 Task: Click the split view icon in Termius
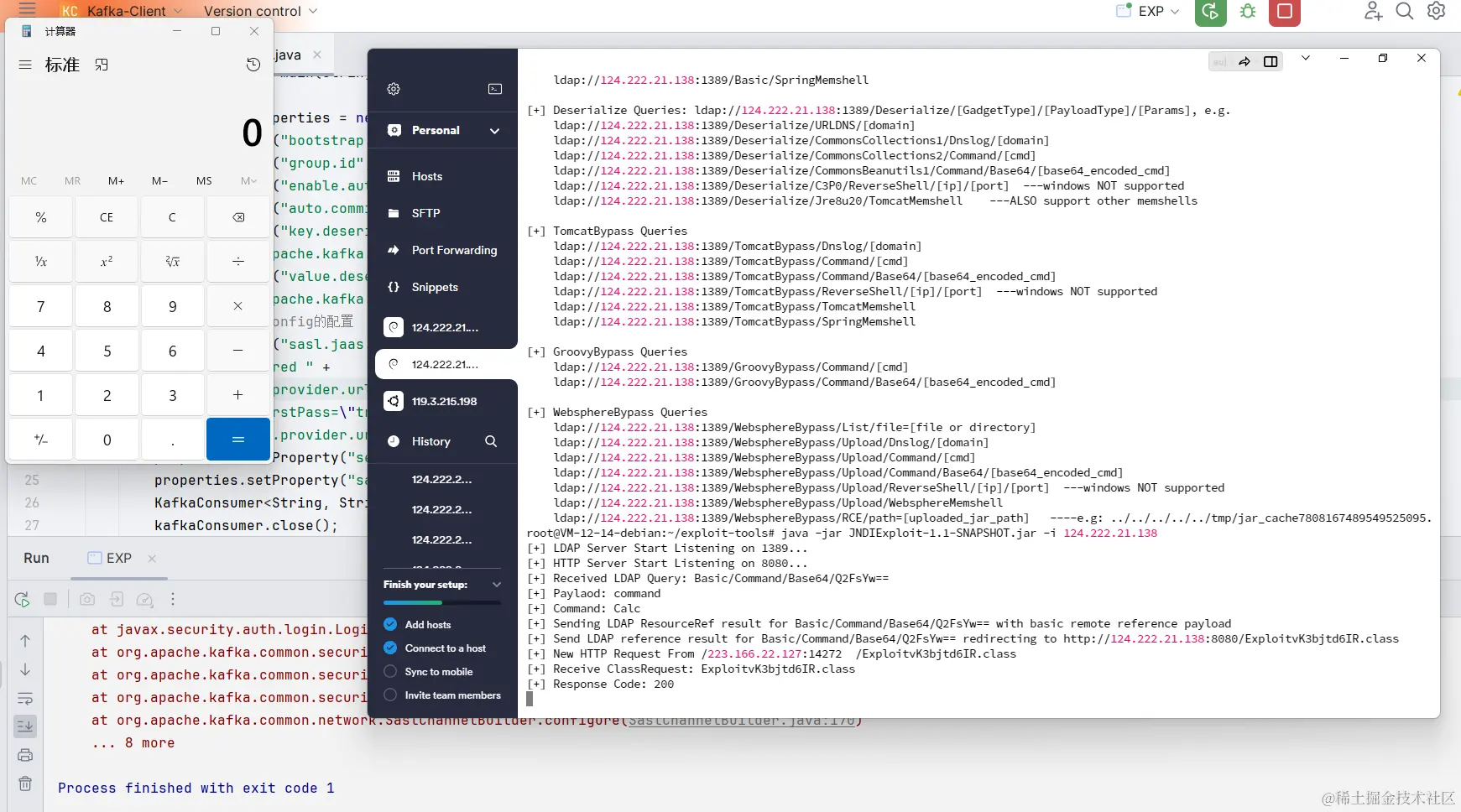[1271, 61]
